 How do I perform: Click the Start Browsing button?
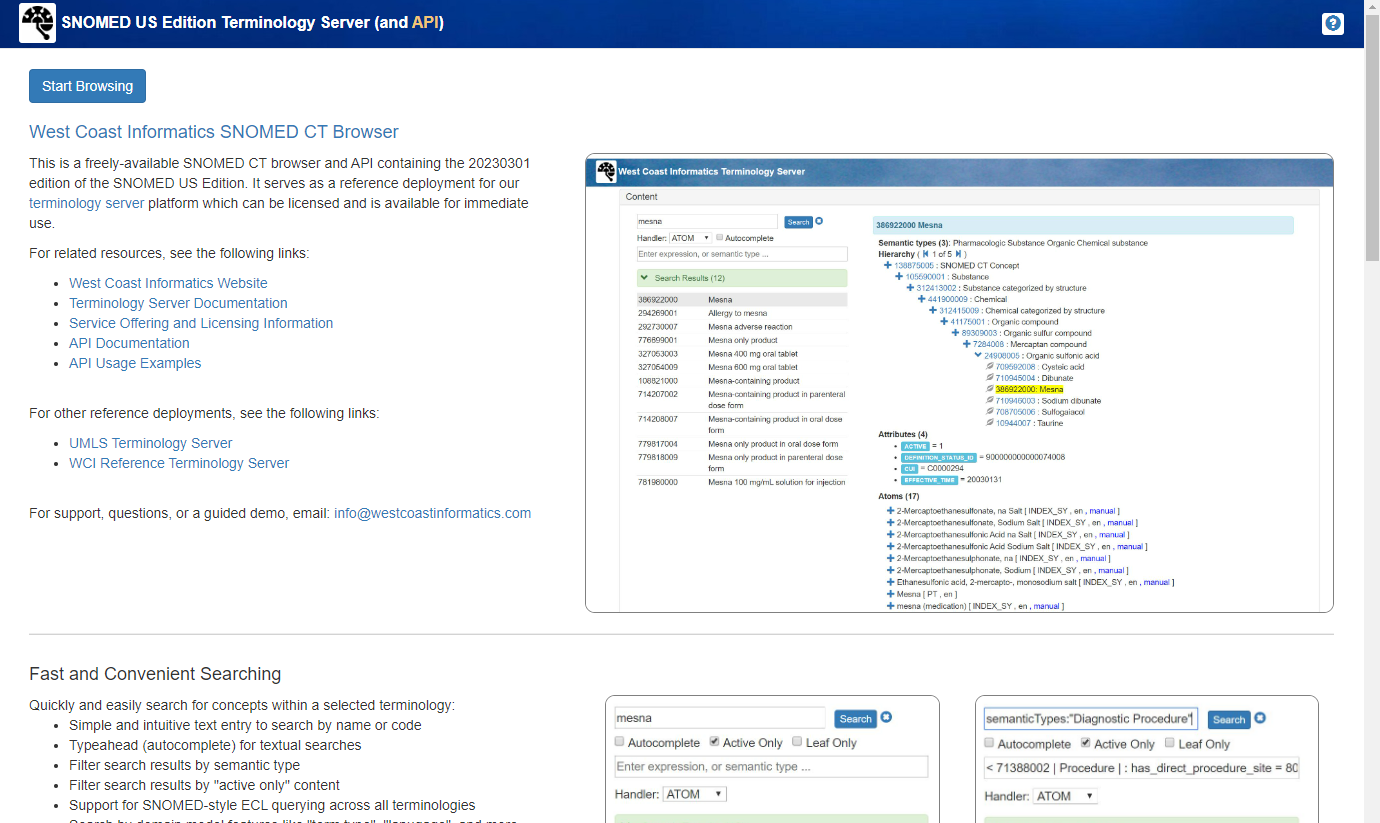[87, 86]
